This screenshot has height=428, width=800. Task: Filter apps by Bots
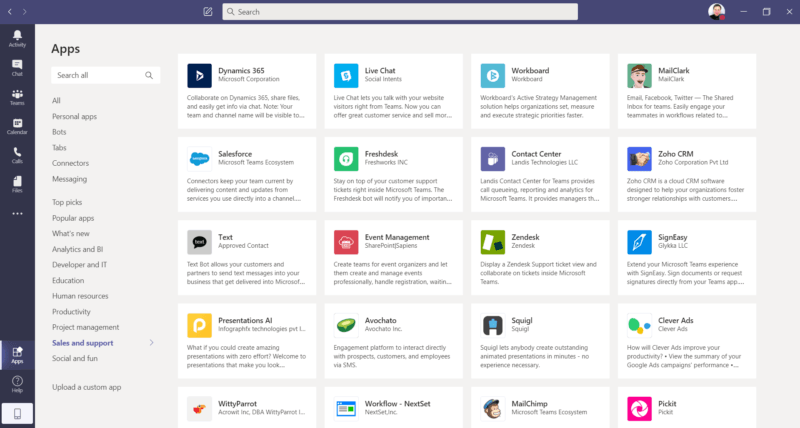(x=59, y=132)
